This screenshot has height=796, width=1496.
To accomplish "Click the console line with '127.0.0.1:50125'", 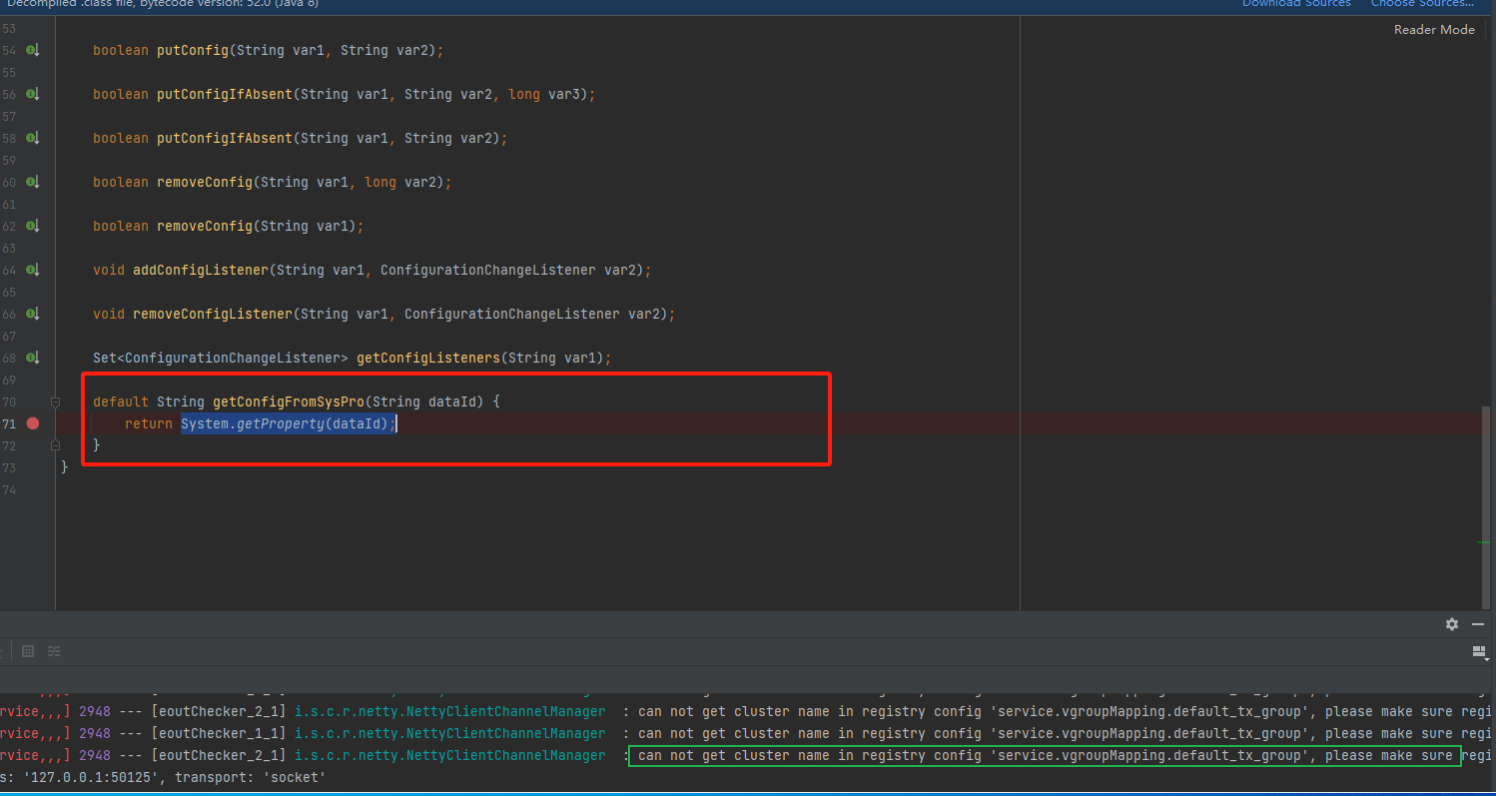I will (163, 777).
